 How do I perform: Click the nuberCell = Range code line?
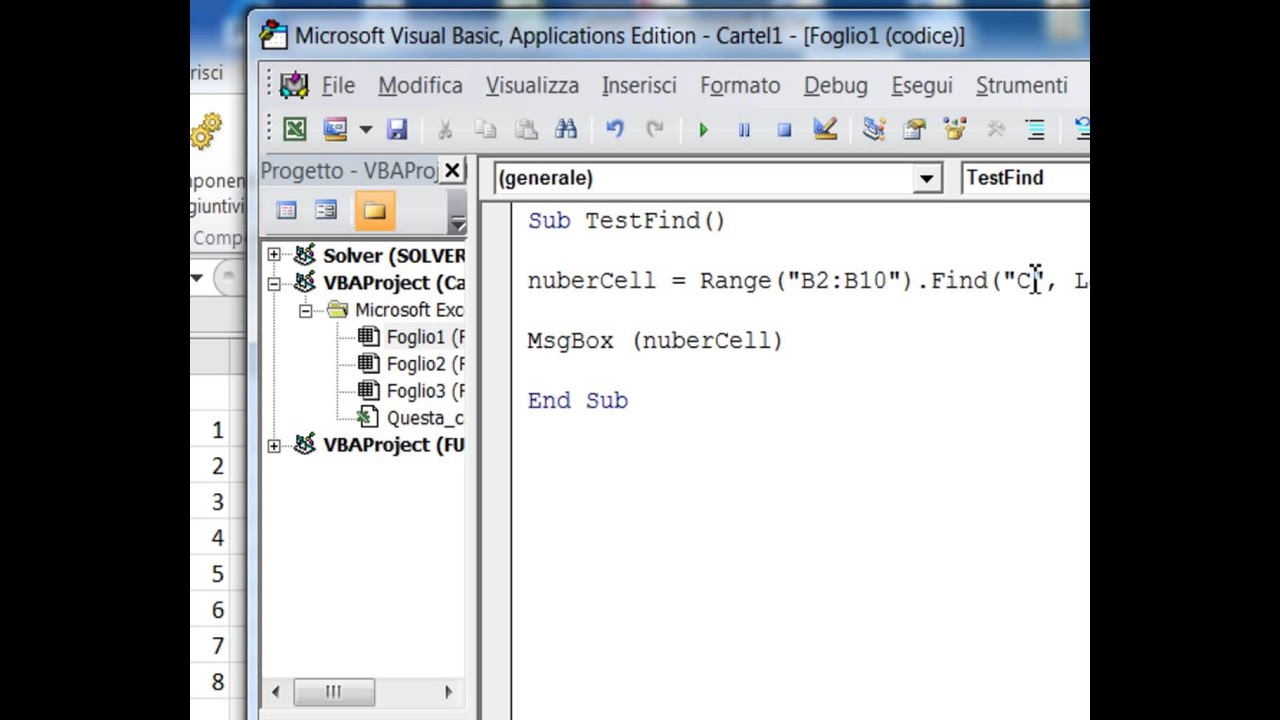(808, 281)
